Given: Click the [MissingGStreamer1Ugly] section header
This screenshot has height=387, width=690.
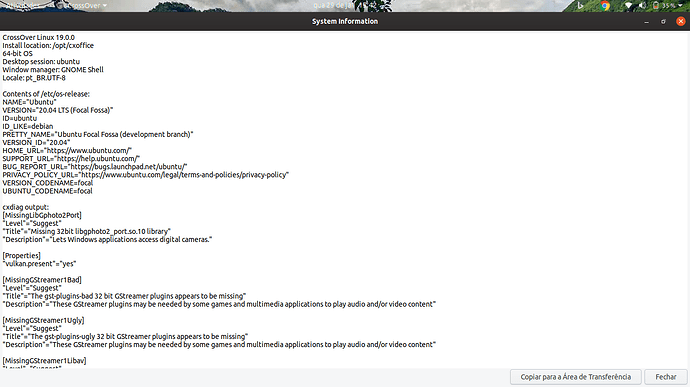Looking at the screenshot, I should (x=43, y=321).
